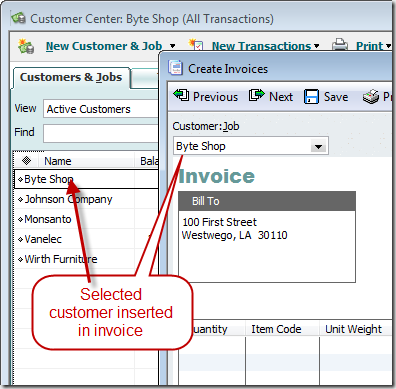Click the Bill To address box

click(x=267, y=246)
